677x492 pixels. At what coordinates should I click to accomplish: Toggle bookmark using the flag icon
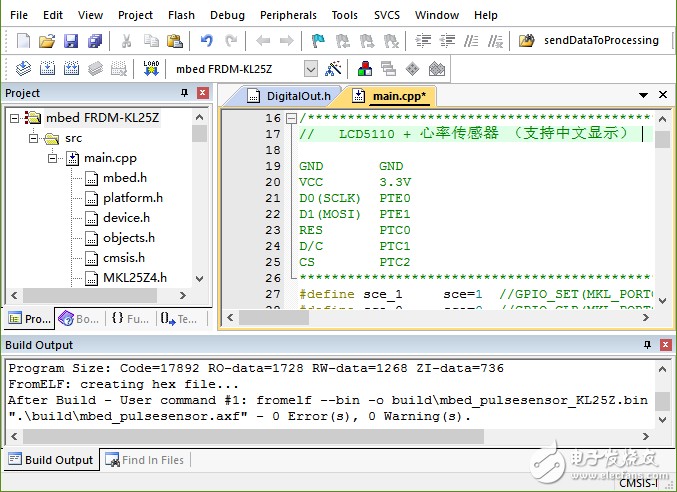click(x=317, y=41)
